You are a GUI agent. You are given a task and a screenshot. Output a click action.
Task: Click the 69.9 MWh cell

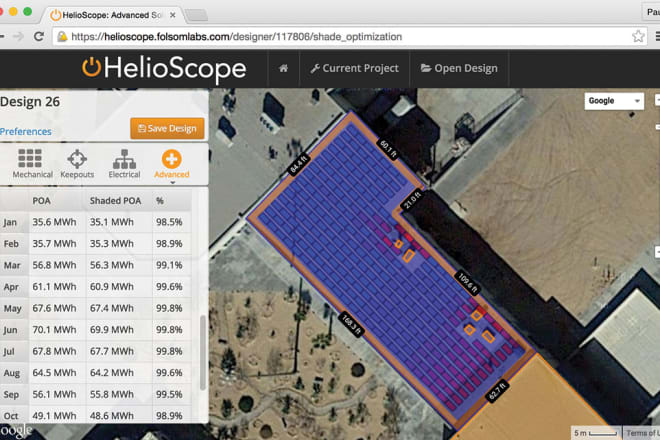coord(112,330)
